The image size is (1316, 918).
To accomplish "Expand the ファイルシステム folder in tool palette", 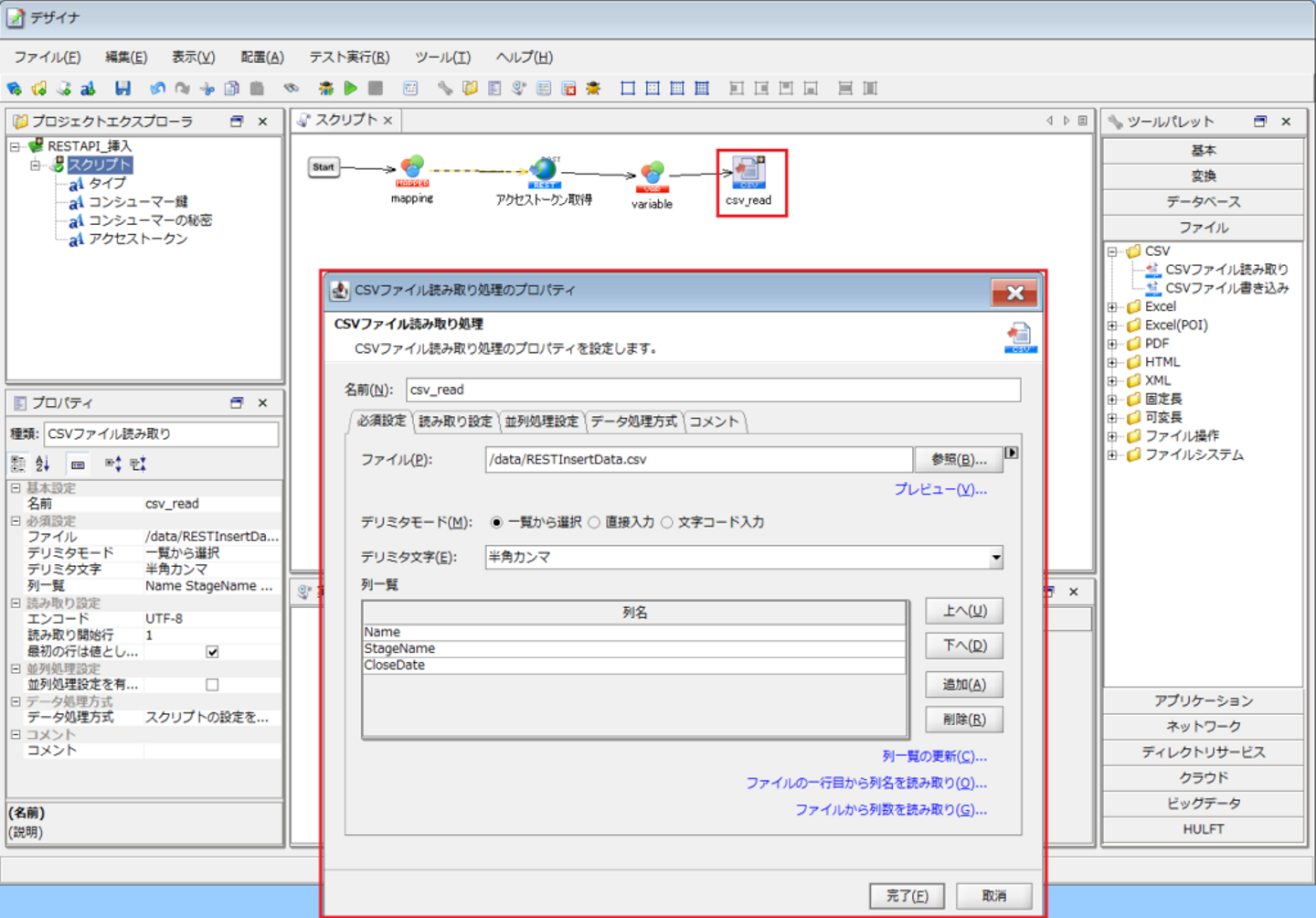I will 1112,455.
